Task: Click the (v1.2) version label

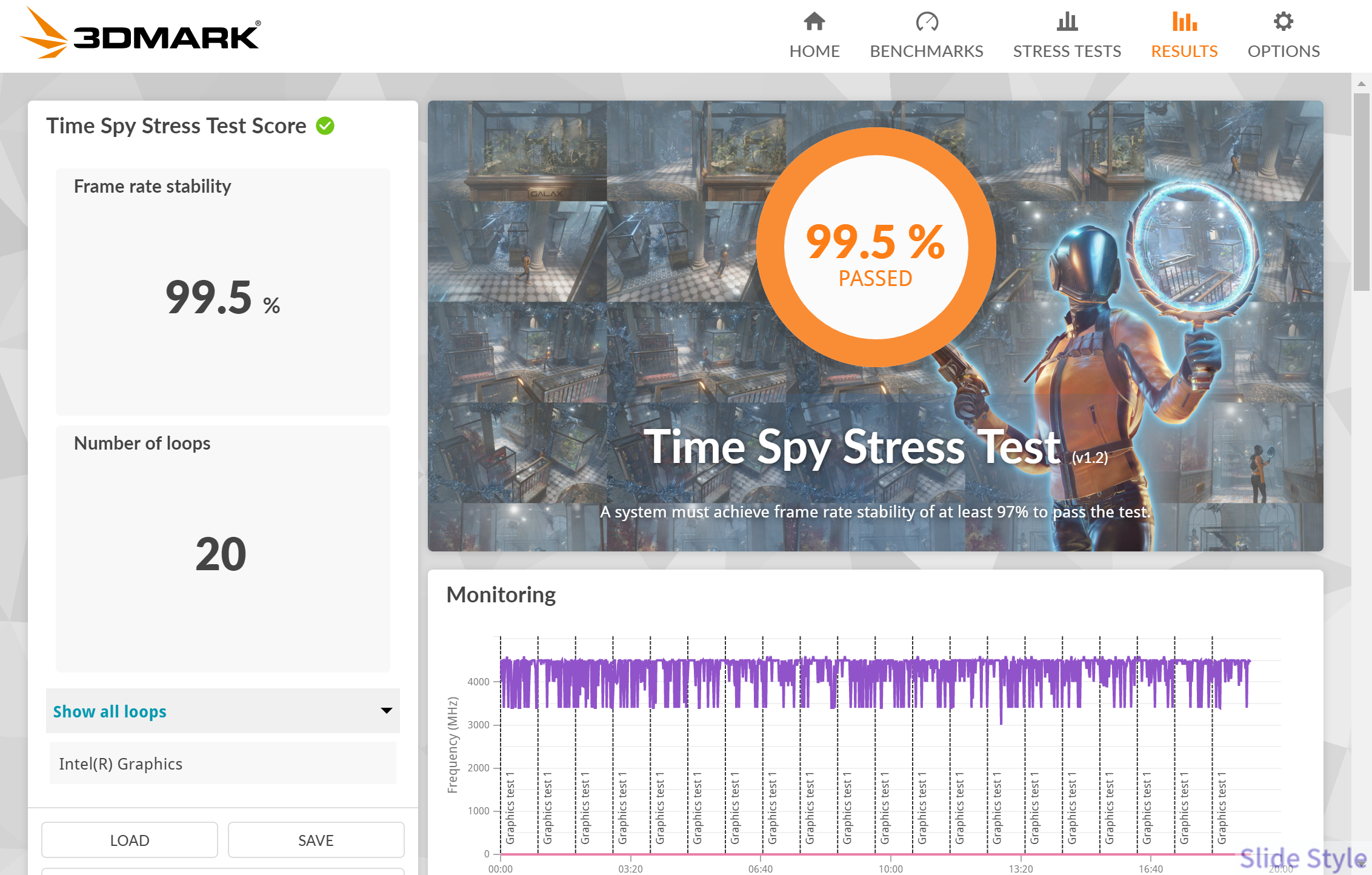Action: click(1090, 457)
